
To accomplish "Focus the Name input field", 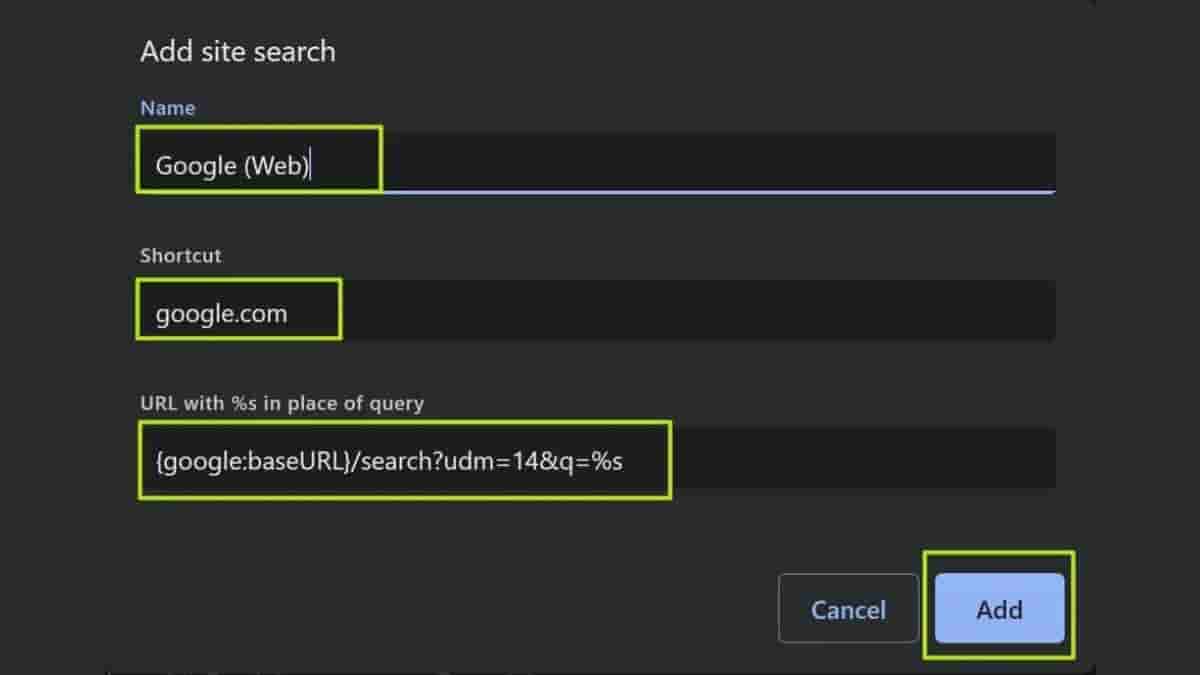I will 595,163.
